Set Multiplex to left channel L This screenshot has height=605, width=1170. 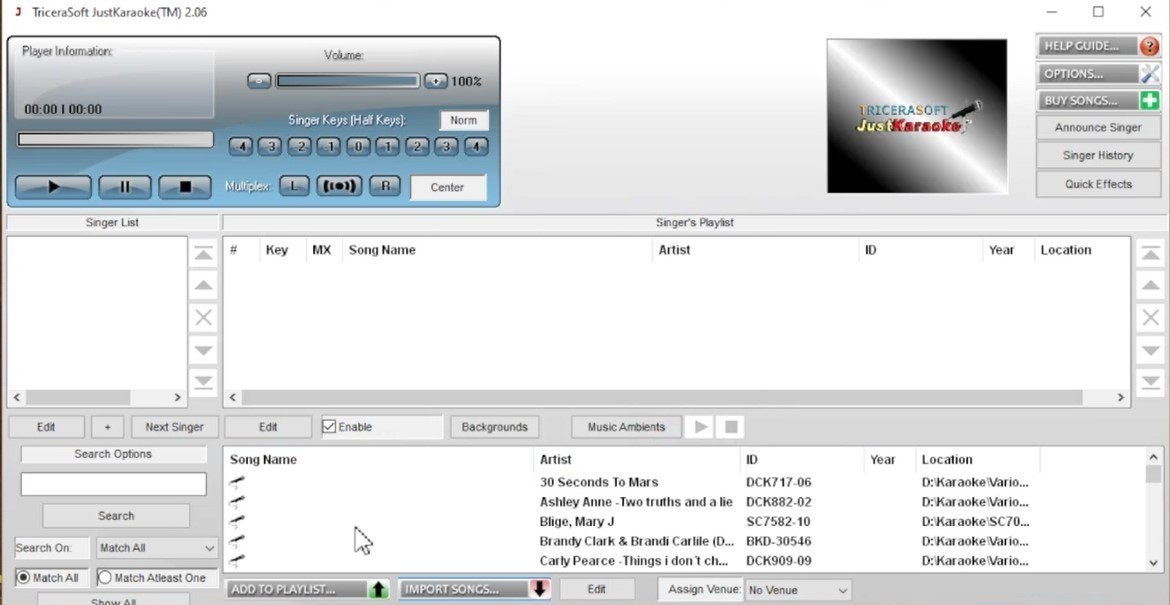click(x=294, y=186)
